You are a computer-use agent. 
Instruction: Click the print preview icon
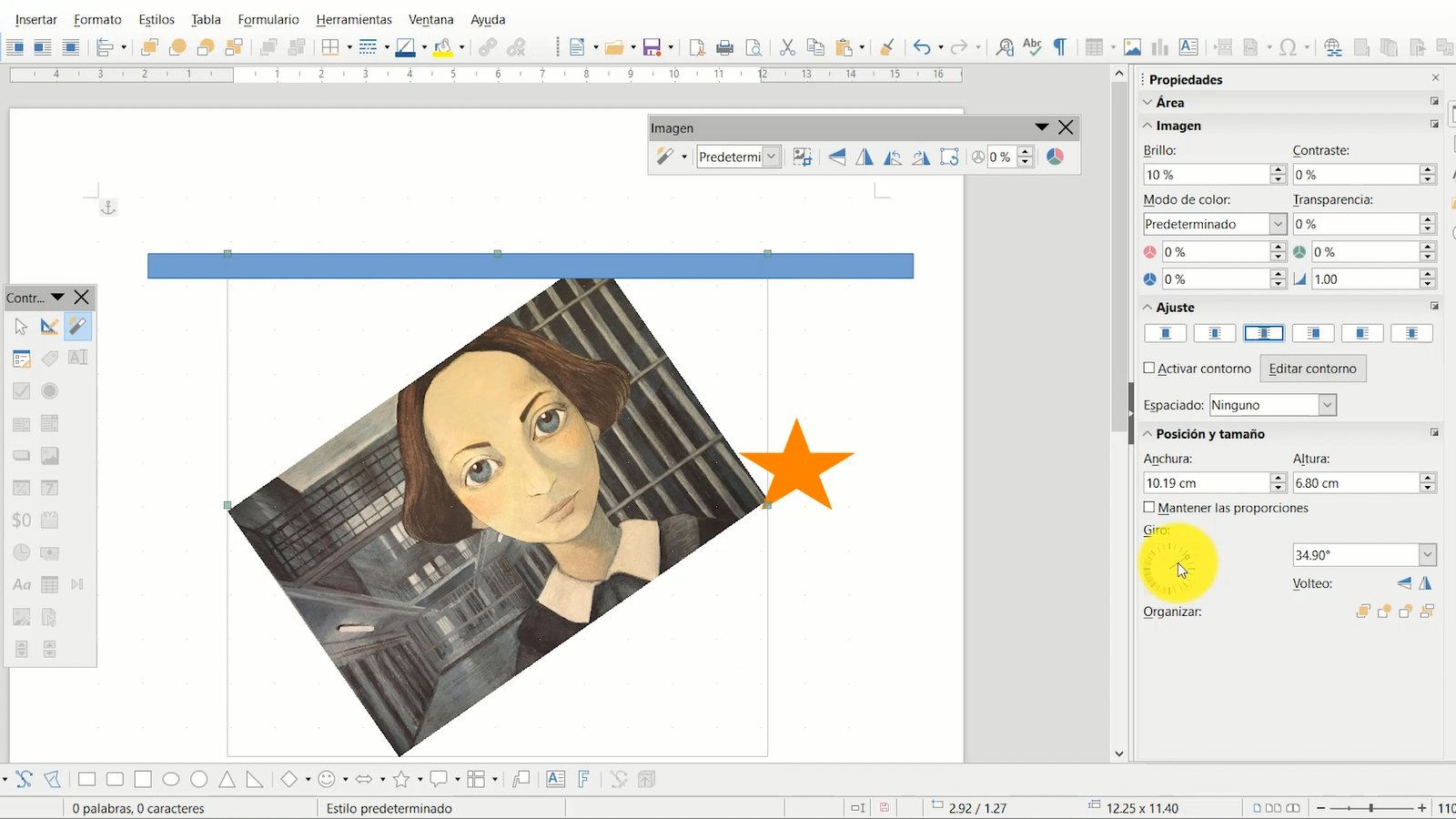753,47
